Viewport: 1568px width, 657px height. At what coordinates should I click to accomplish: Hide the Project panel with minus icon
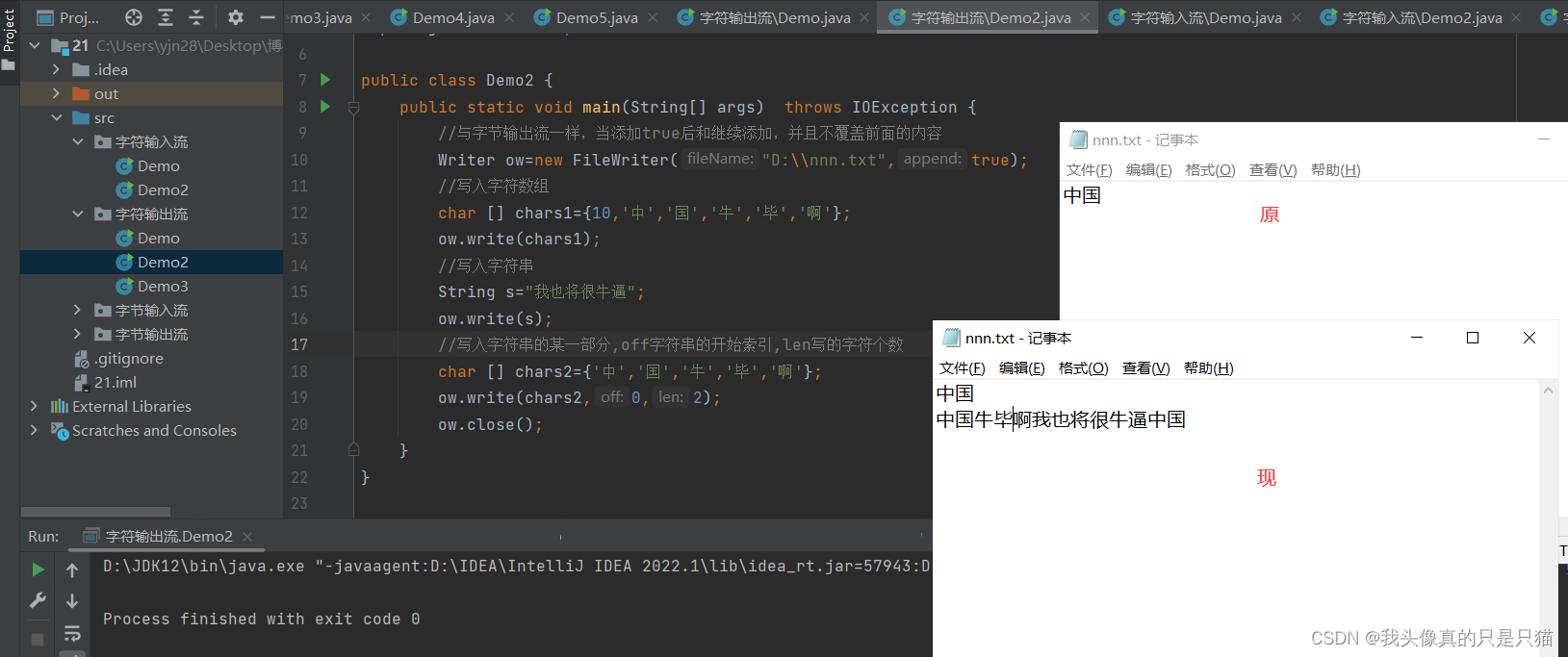click(x=267, y=17)
